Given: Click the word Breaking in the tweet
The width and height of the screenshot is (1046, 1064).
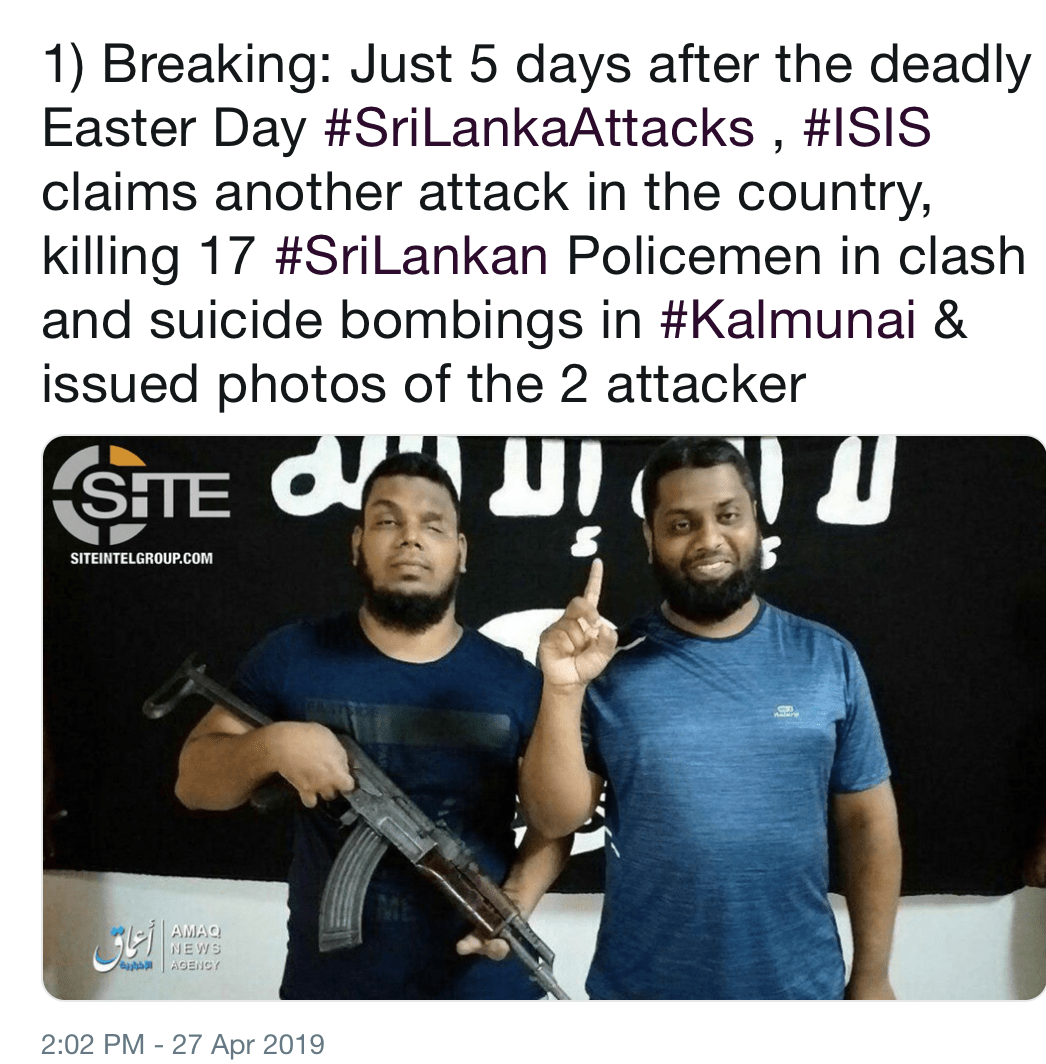Looking at the screenshot, I should (217, 65).
